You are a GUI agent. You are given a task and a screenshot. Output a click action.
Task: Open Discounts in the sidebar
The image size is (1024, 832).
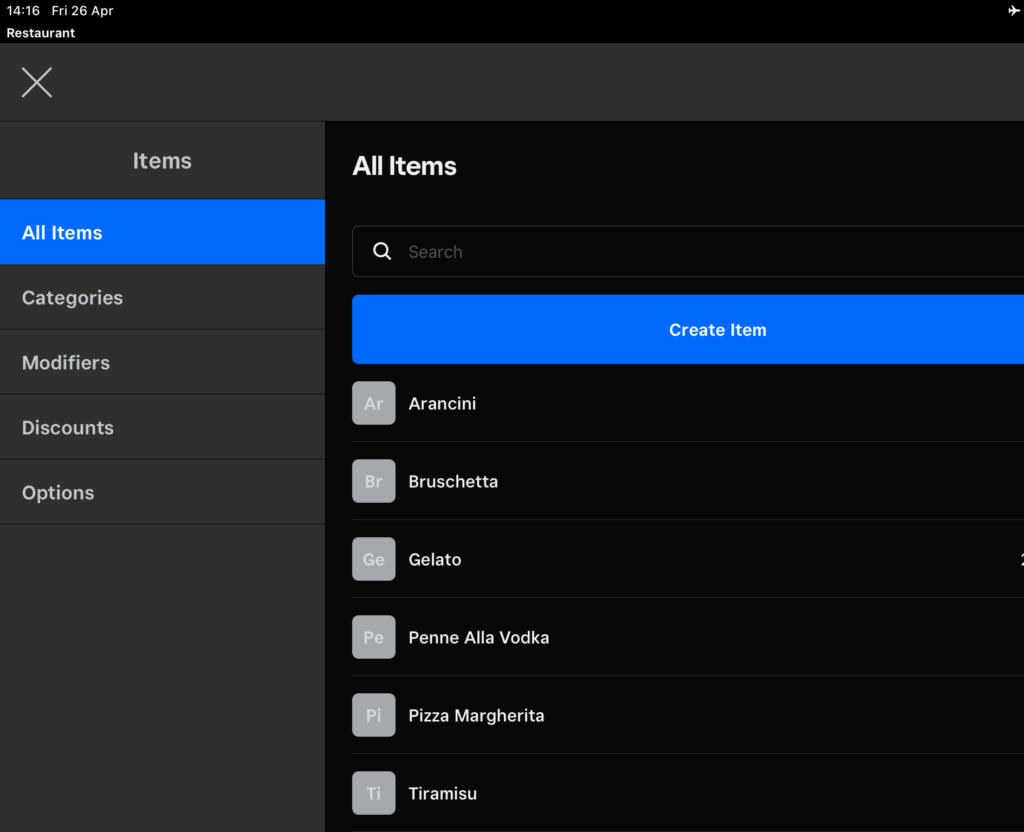point(162,428)
